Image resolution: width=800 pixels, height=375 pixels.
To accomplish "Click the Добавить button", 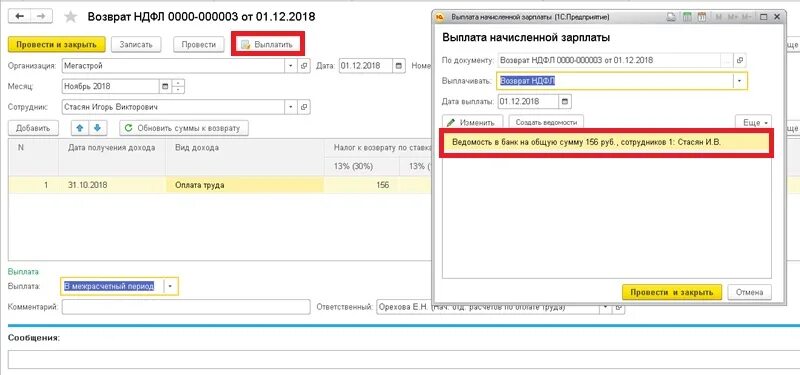I will 33,128.
